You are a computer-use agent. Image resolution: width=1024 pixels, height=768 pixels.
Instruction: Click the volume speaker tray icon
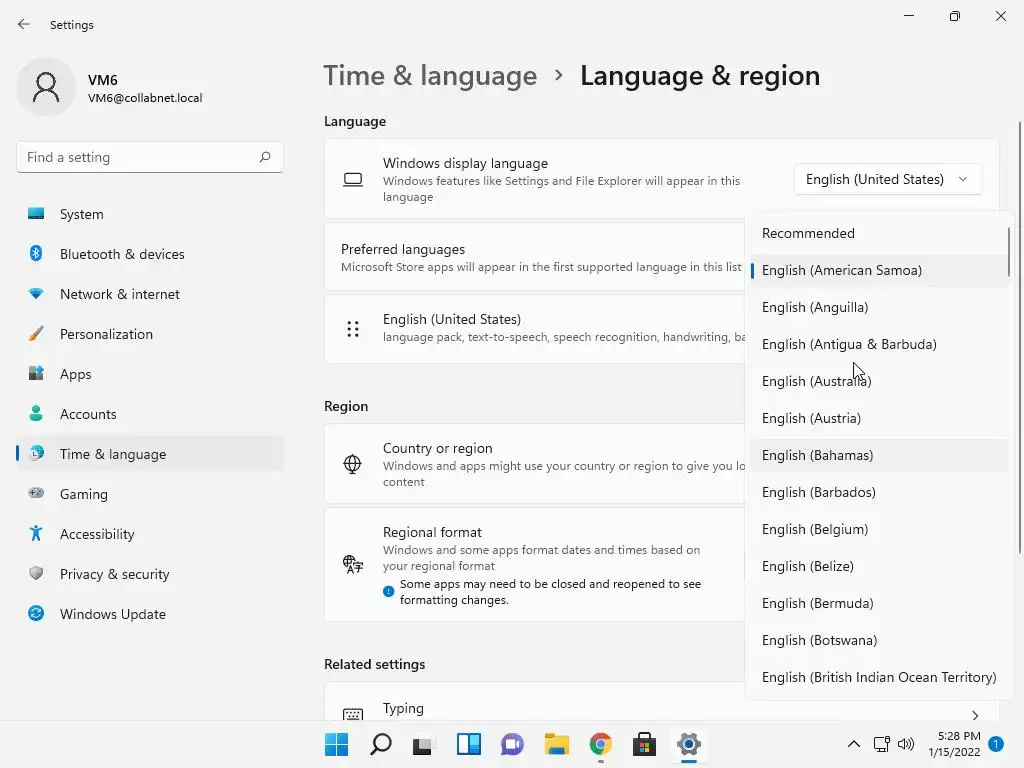pyautogui.click(x=906, y=744)
